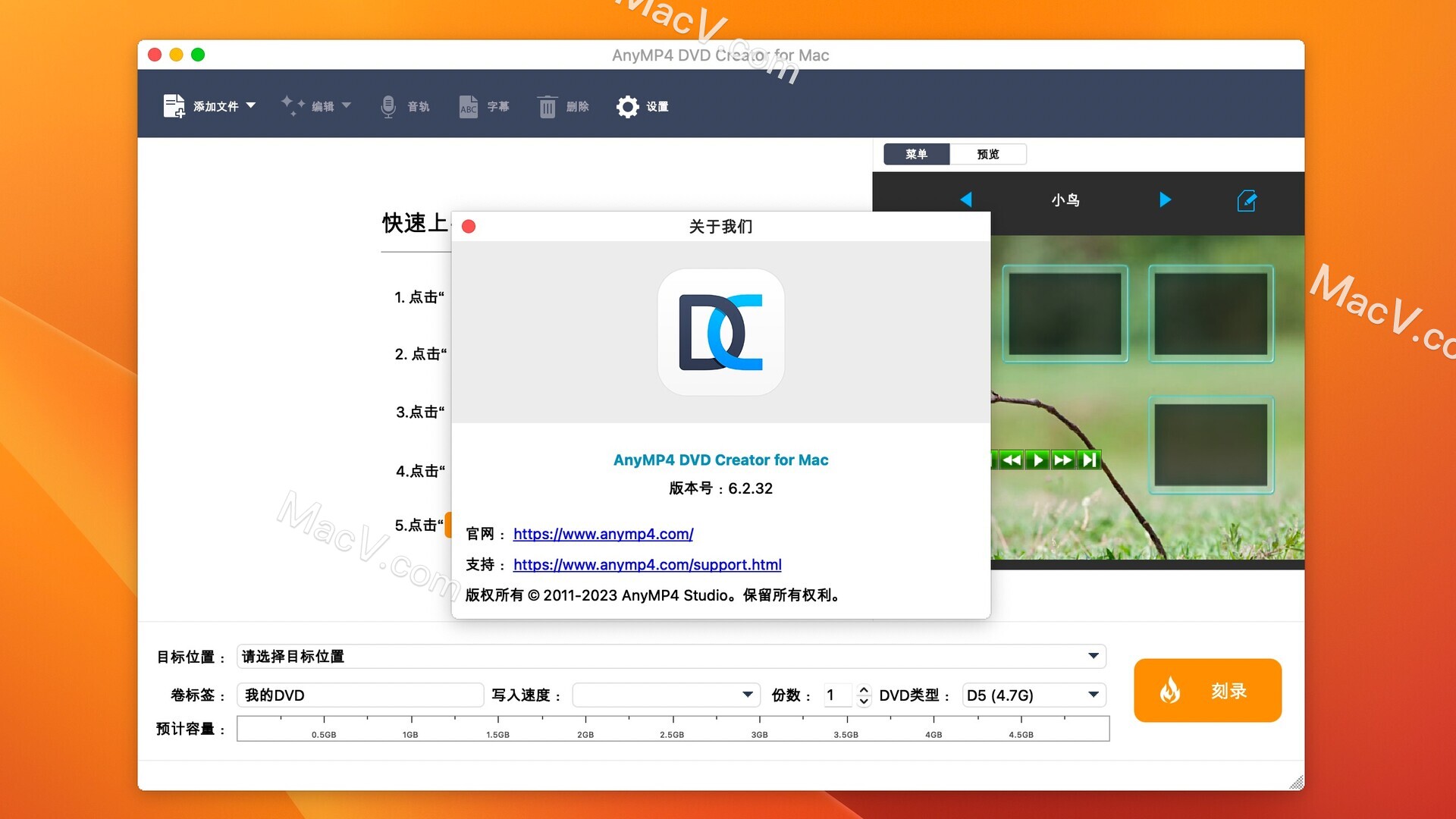Click the play button in menu preview
The height and width of the screenshot is (819, 1456).
pyautogui.click(x=1038, y=460)
